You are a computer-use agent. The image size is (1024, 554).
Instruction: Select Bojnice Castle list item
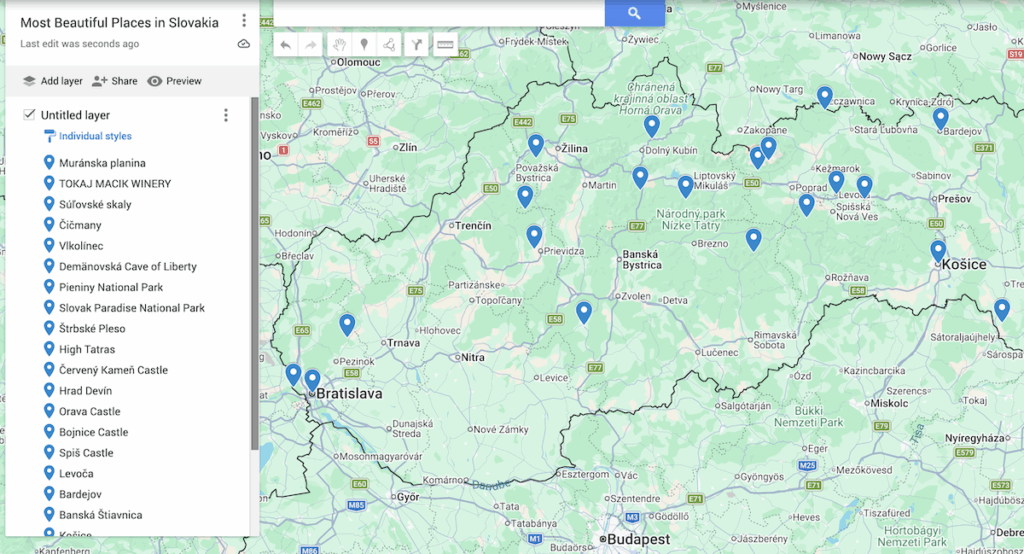[x=93, y=432]
